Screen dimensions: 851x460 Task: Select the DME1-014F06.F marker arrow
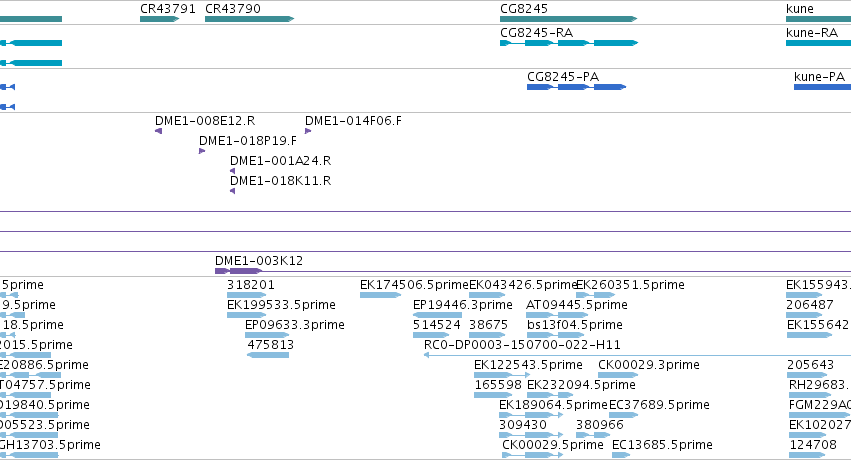pos(308,131)
